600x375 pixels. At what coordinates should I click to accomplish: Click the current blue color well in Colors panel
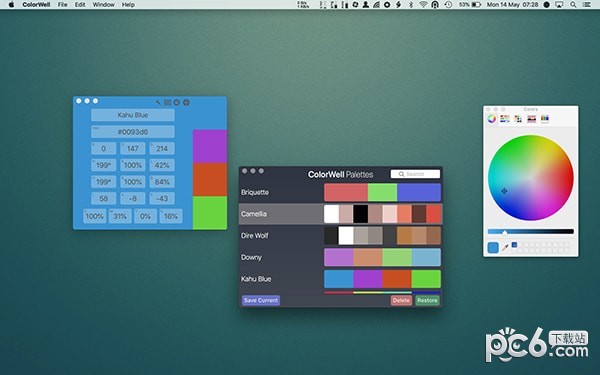(493, 248)
